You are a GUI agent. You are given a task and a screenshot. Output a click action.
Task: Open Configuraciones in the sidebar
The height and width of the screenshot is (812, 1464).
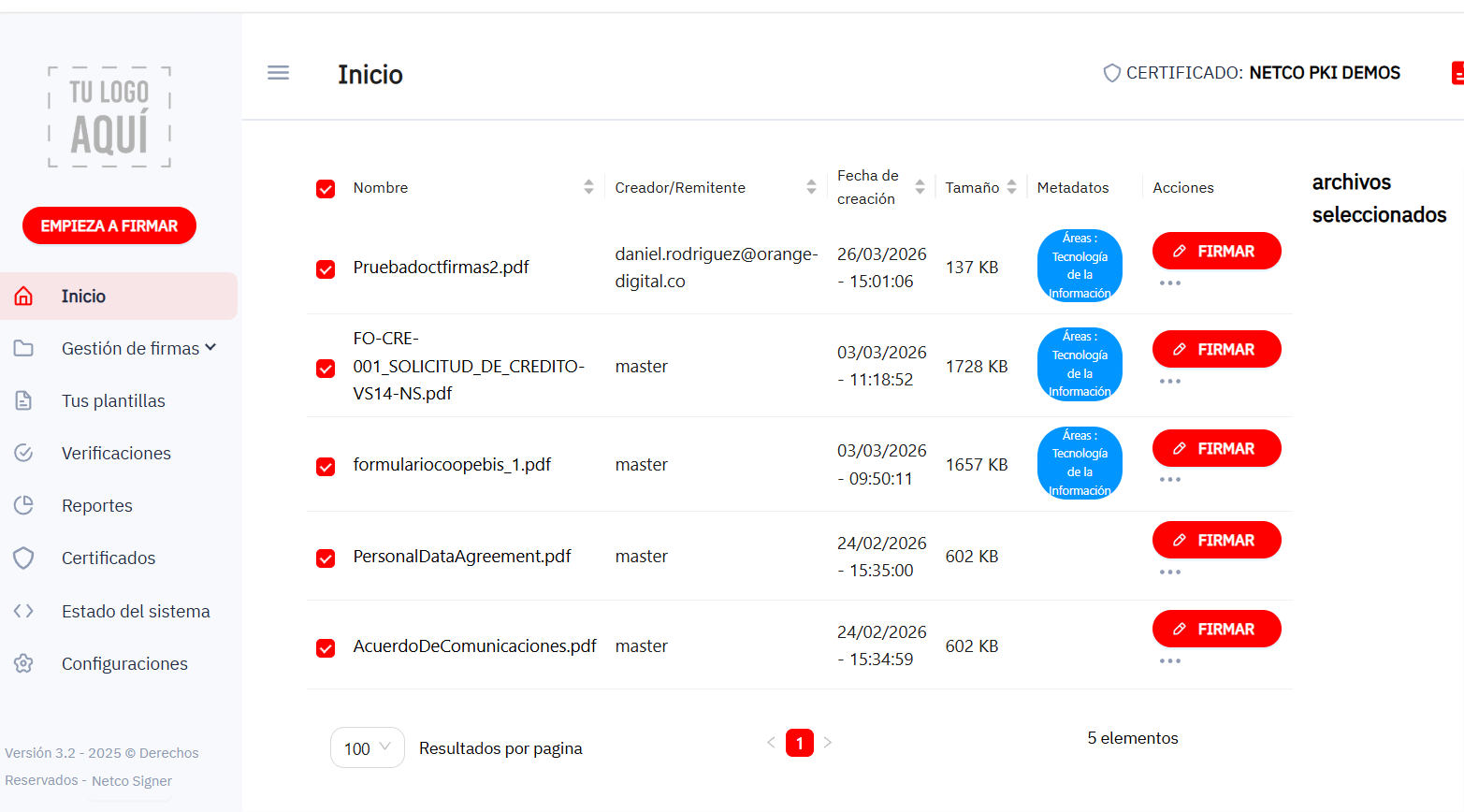[x=124, y=663]
